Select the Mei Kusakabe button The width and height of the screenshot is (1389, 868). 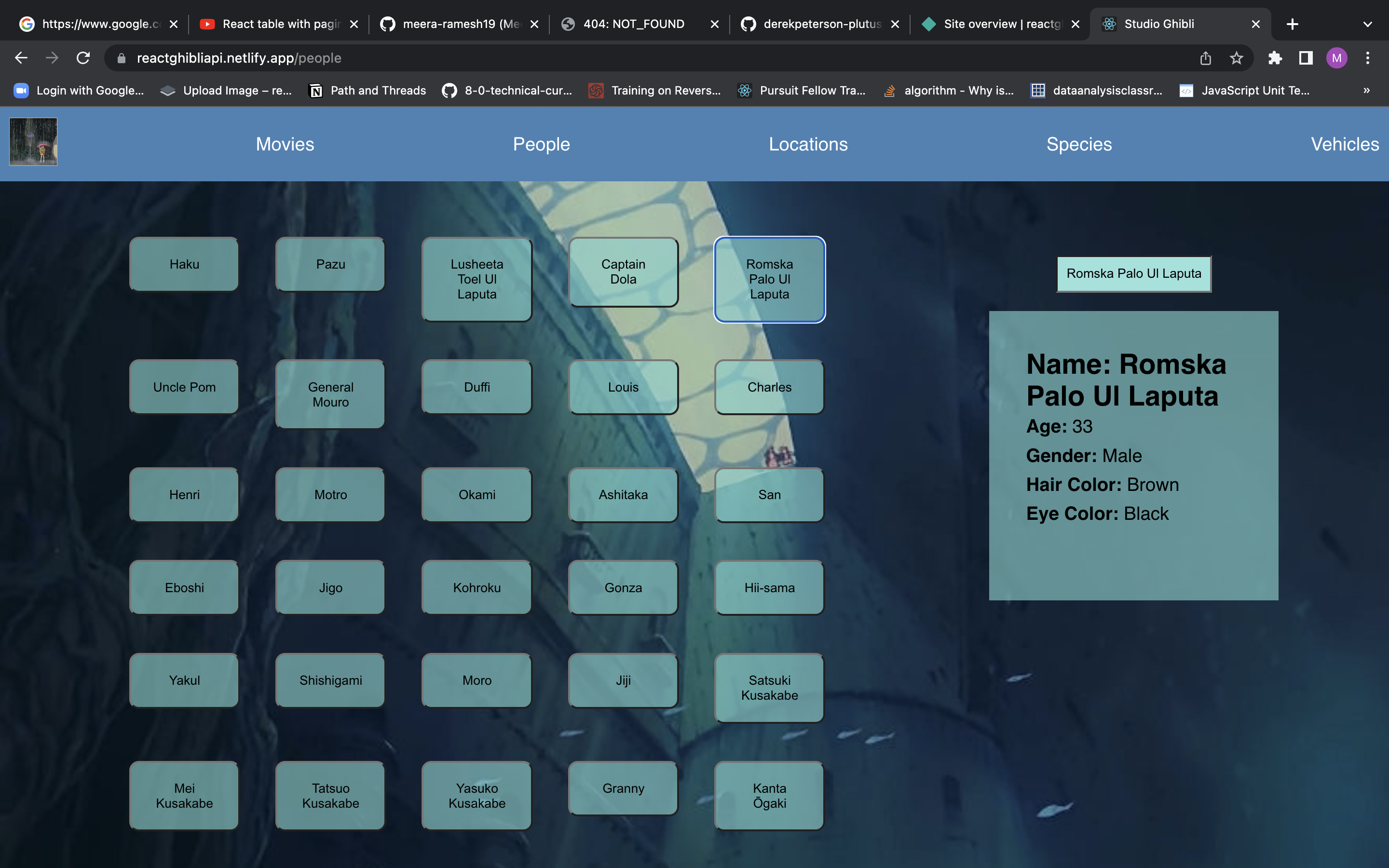click(184, 796)
